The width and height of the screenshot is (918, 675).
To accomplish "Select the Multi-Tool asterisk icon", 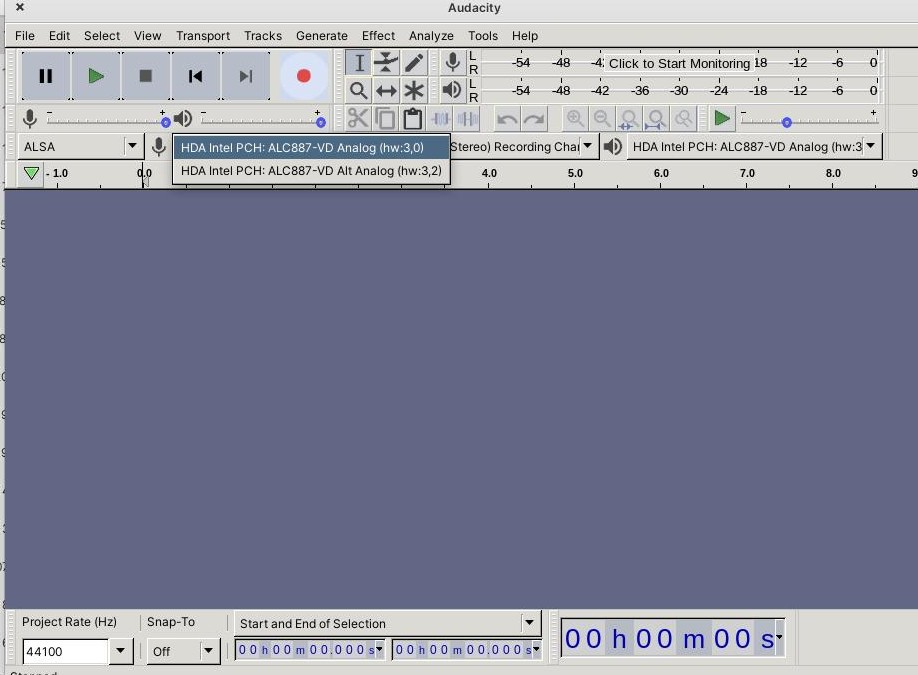I will click(x=414, y=91).
